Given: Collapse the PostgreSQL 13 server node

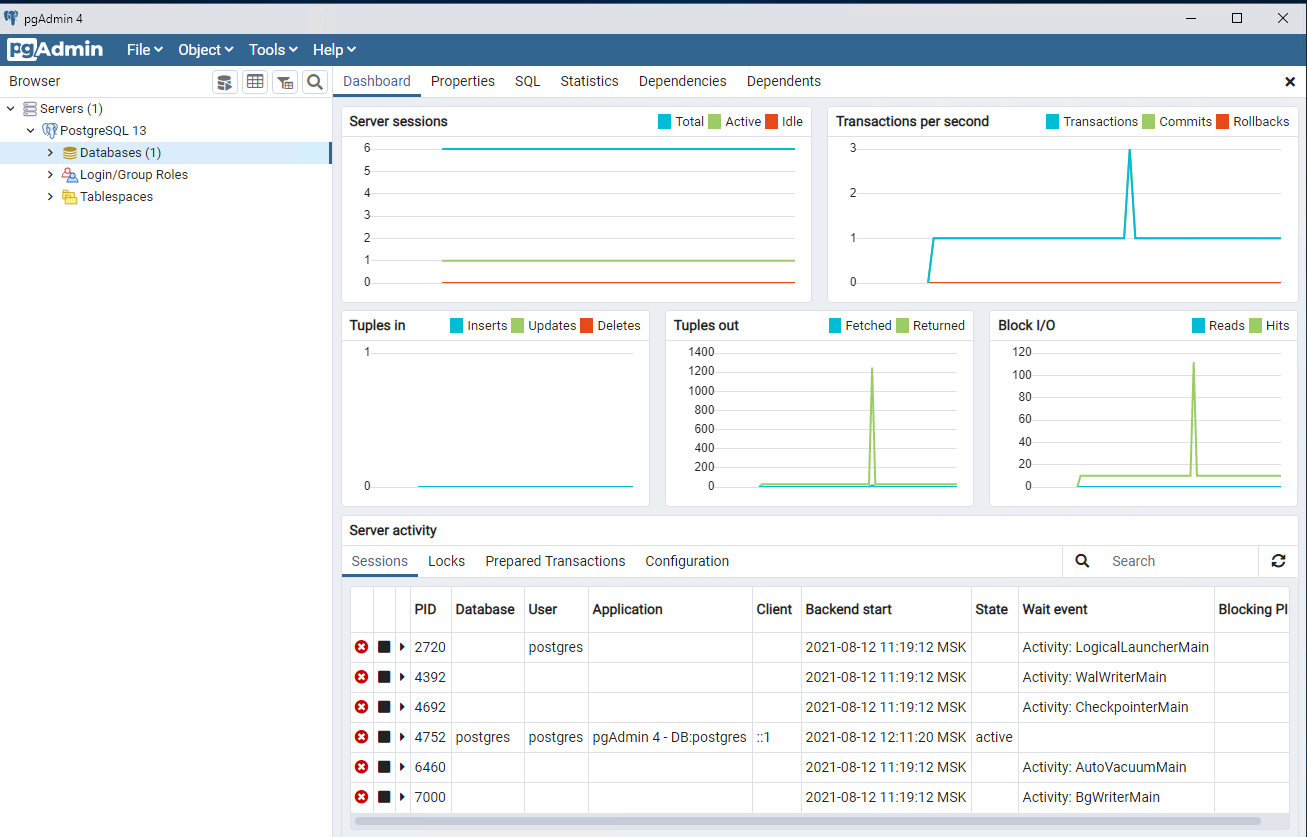Looking at the screenshot, I should click(30, 130).
